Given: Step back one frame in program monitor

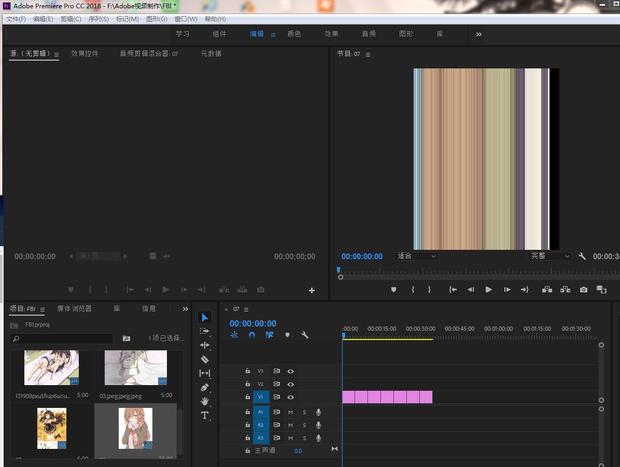Looking at the screenshot, I should pos(471,290).
